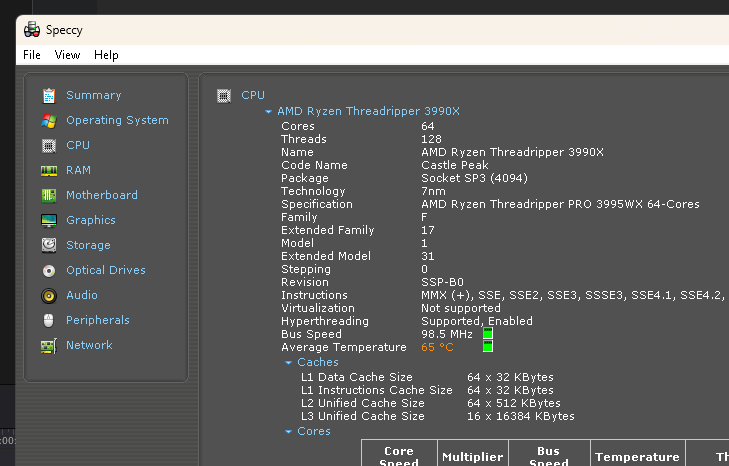The width and height of the screenshot is (729, 466).
Task: Open the Graphics section
Action: pyautogui.click(x=91, y=220)
